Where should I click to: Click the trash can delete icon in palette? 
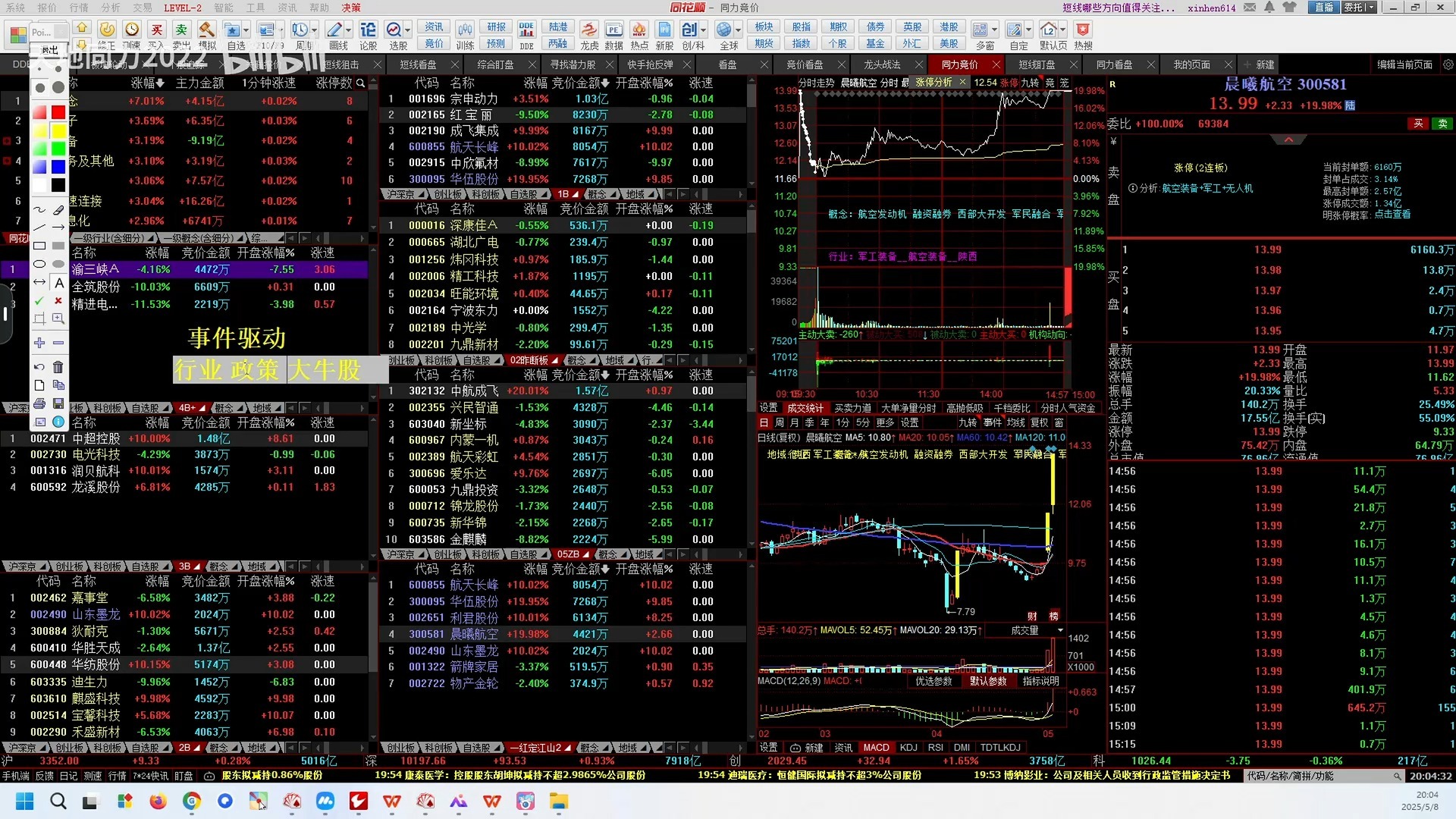pos(58,367)
